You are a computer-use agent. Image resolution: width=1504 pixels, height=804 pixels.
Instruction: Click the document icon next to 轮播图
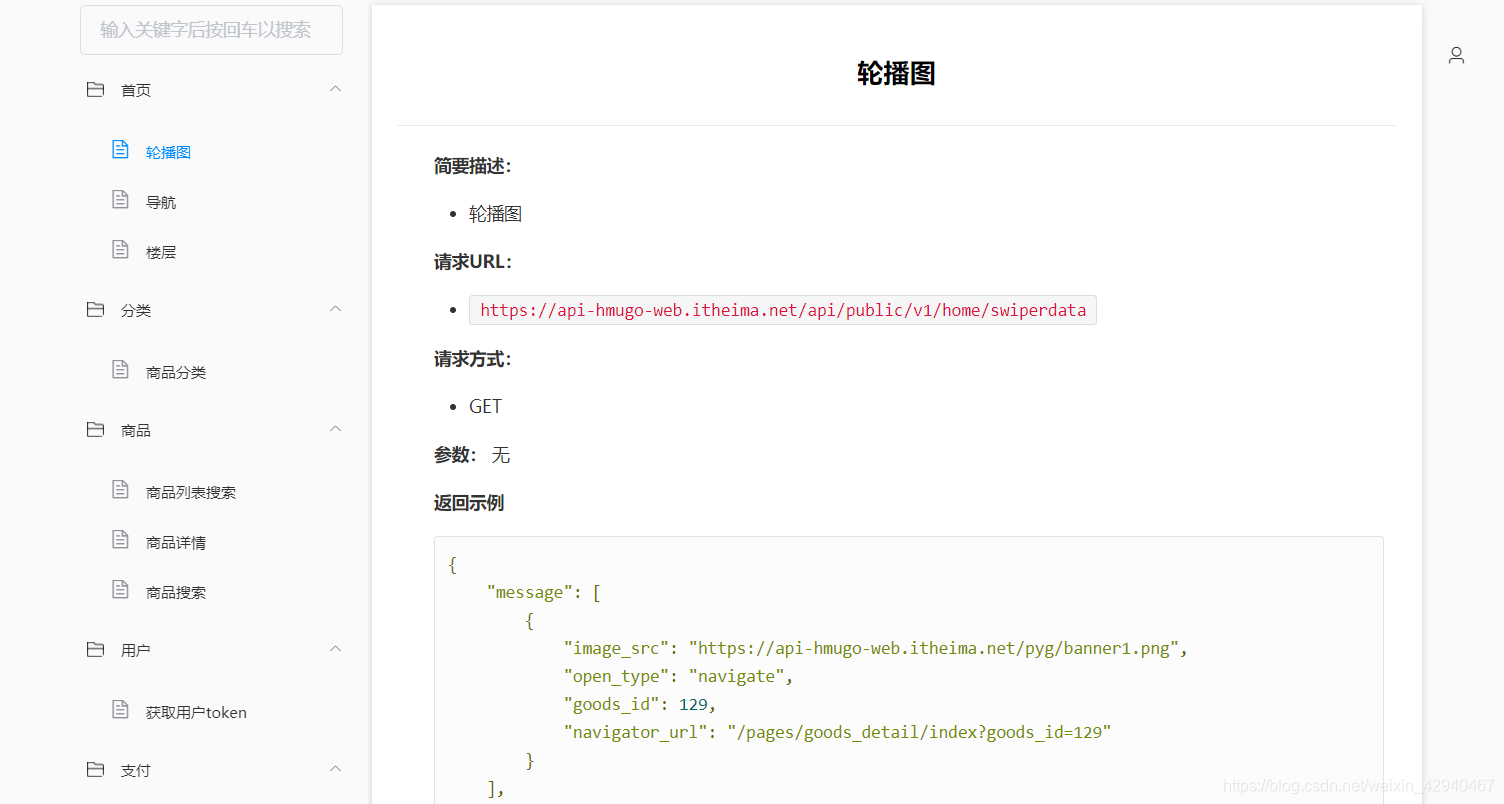coord(120,150)
